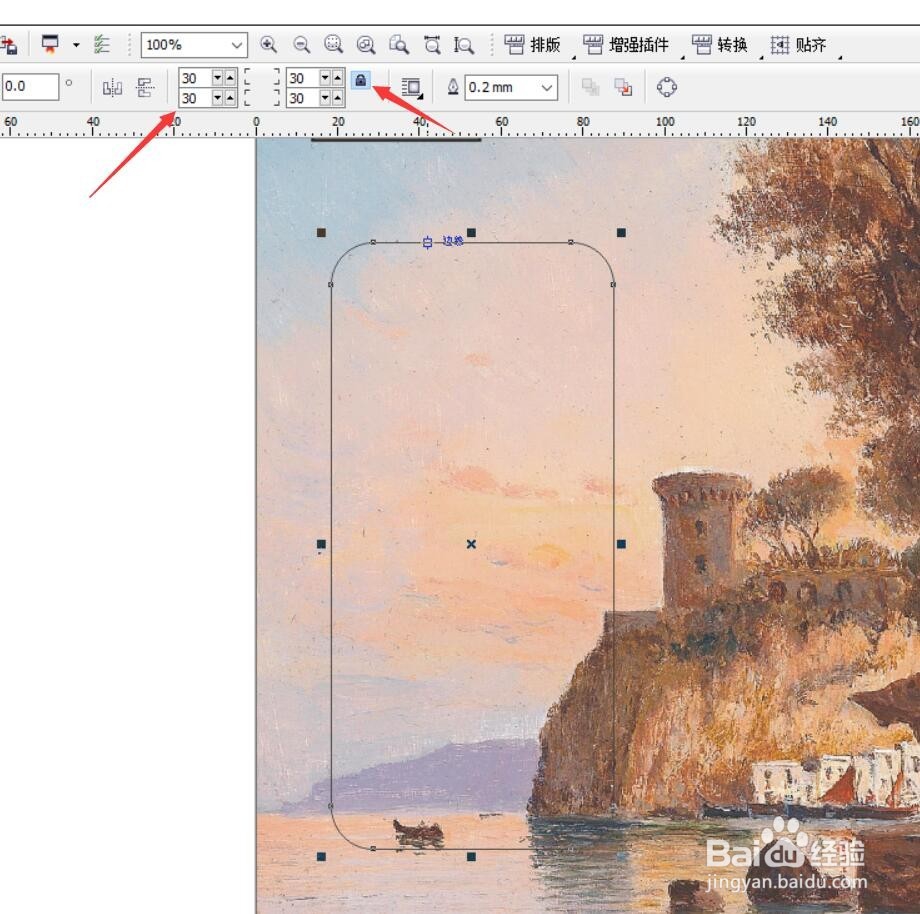Click the greyed-out overlapping squares icon
Screen dimensions: 920x914
click(590, 87)
